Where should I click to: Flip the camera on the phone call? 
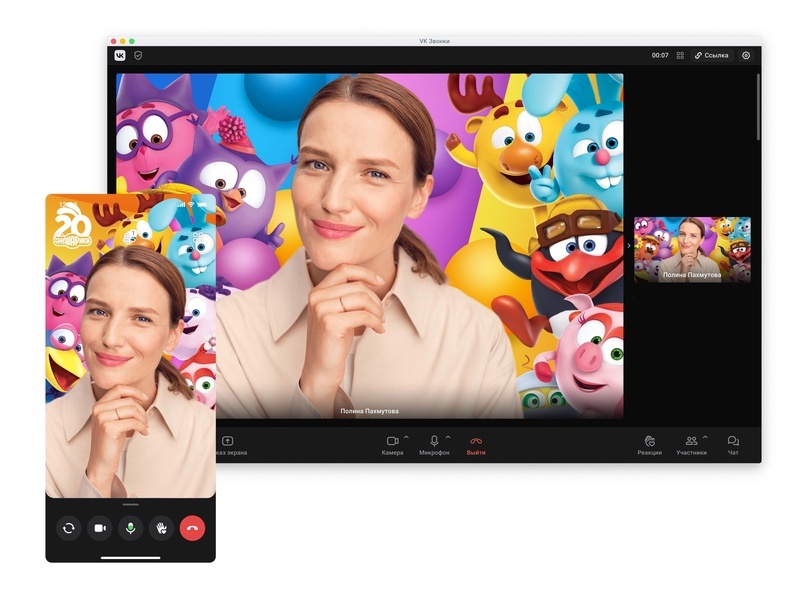click(68, 528)
